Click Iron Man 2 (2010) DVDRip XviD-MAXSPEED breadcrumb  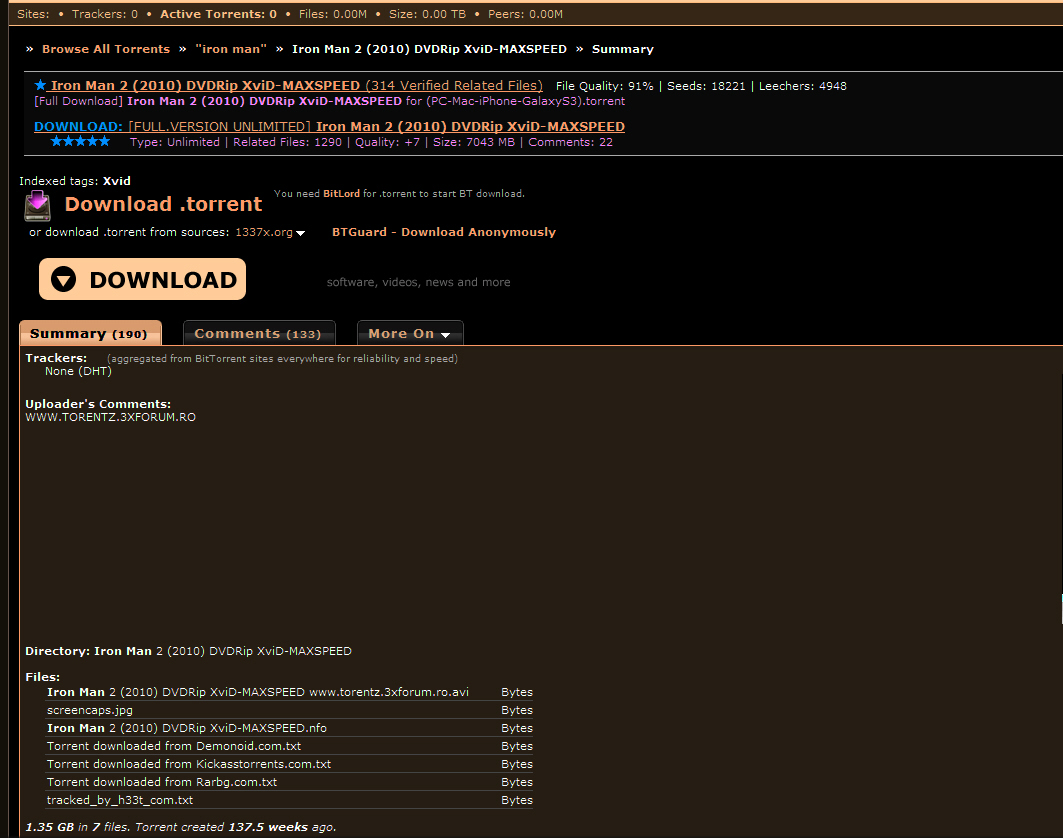click(x=429, y=49)
